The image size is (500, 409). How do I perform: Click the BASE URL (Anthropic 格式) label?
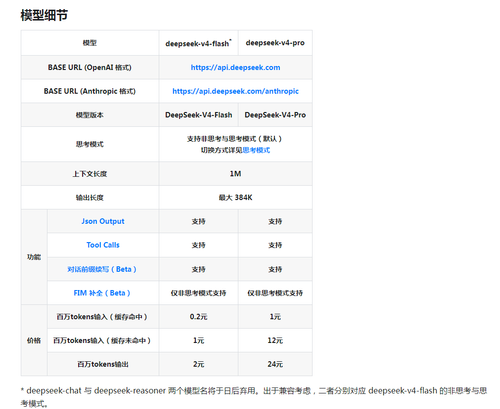[90, 91]
